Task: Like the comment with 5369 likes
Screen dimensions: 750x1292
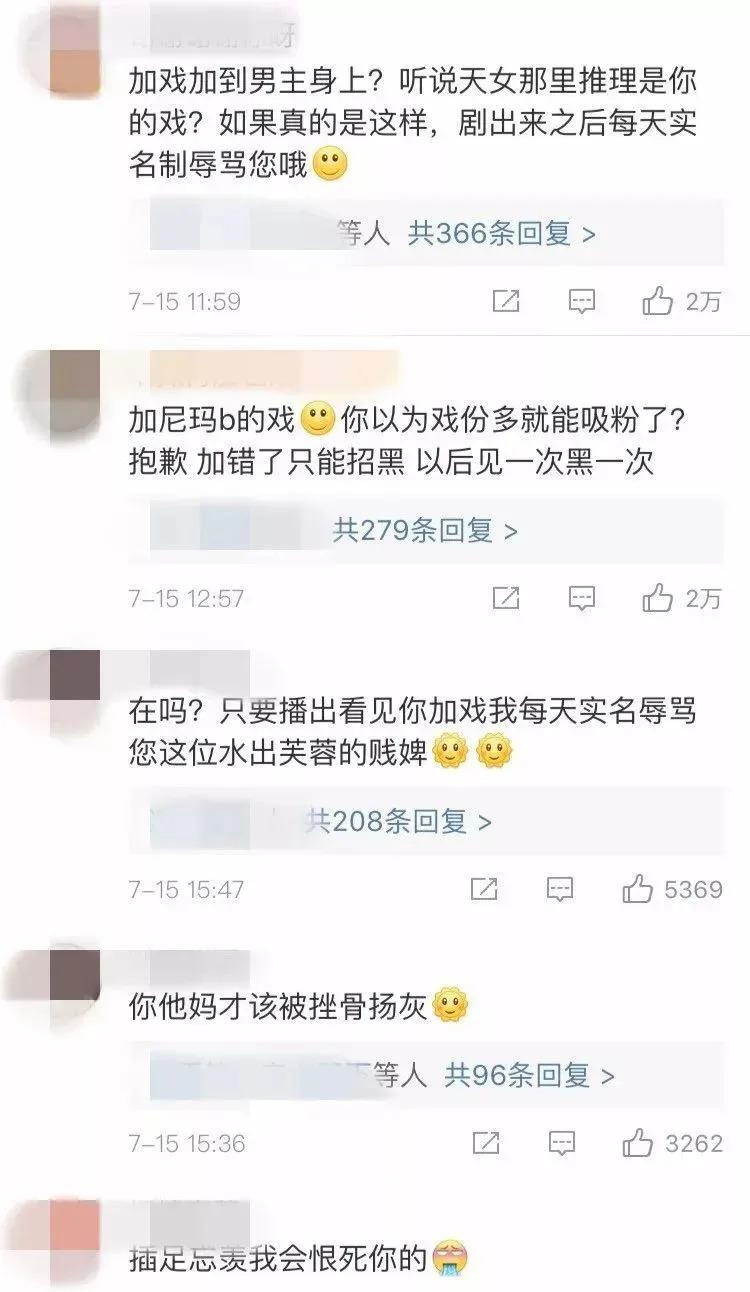Action: point(637,888)
